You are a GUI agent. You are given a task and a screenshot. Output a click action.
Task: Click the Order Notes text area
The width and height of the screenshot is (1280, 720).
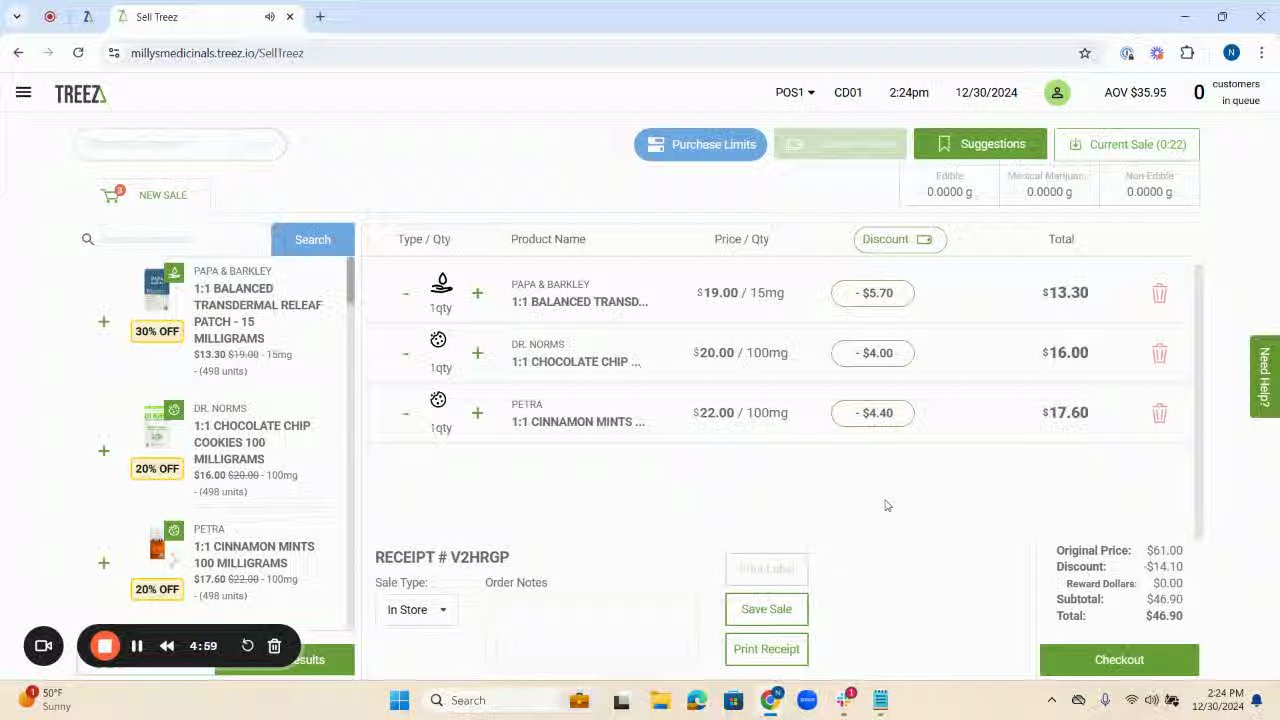(x=592, y=630)
